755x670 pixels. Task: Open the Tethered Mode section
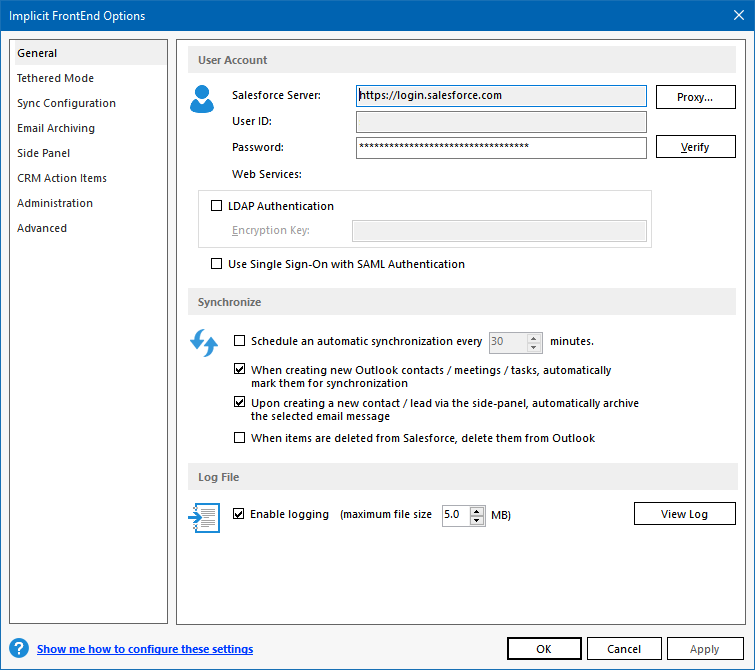click(55, 78)
